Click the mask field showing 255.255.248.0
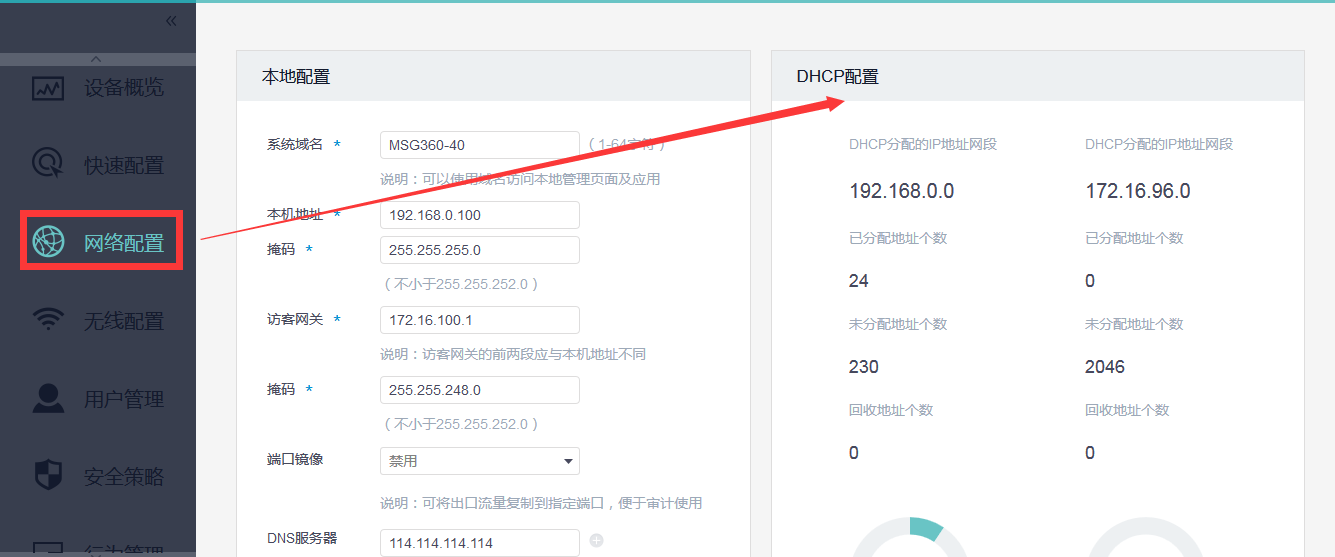The height and width of the screenshot is (557, 1335). point(480,390)
